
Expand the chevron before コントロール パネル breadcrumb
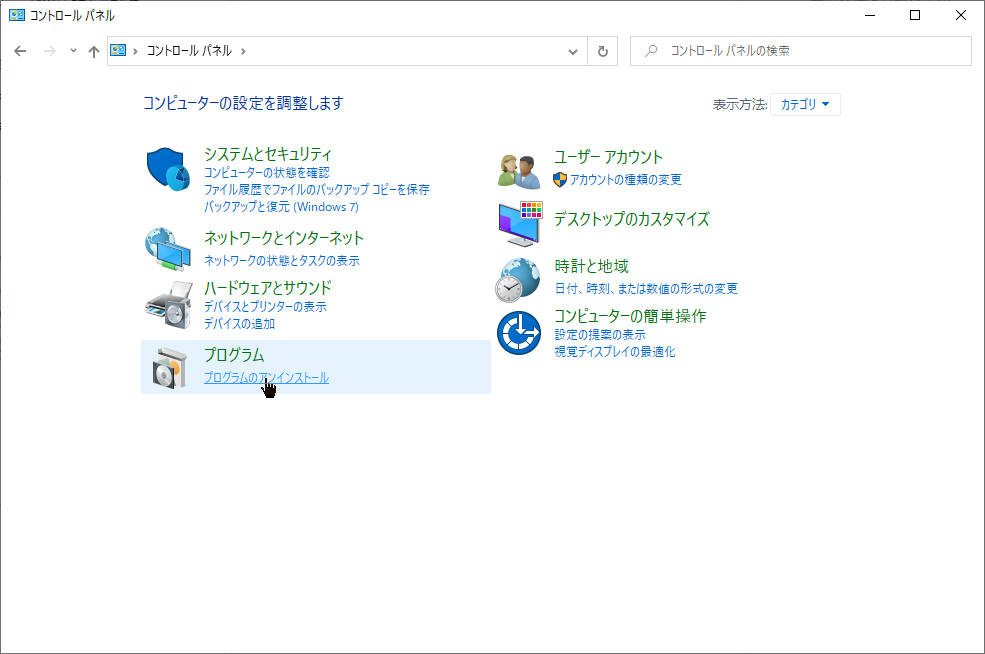pyautogui.click(x=135, y=52)
